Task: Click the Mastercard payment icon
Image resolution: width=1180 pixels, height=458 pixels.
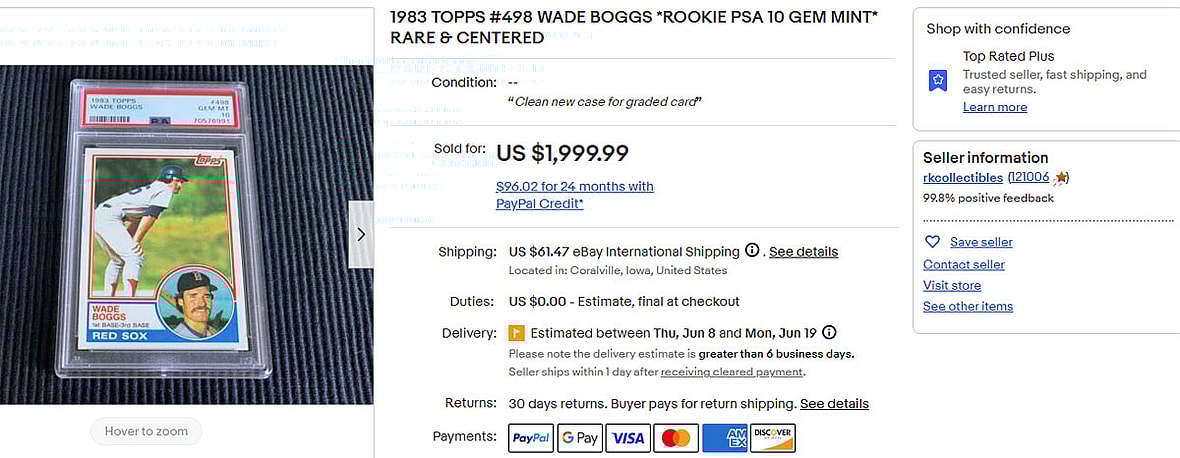Action: tap(676, 438)
